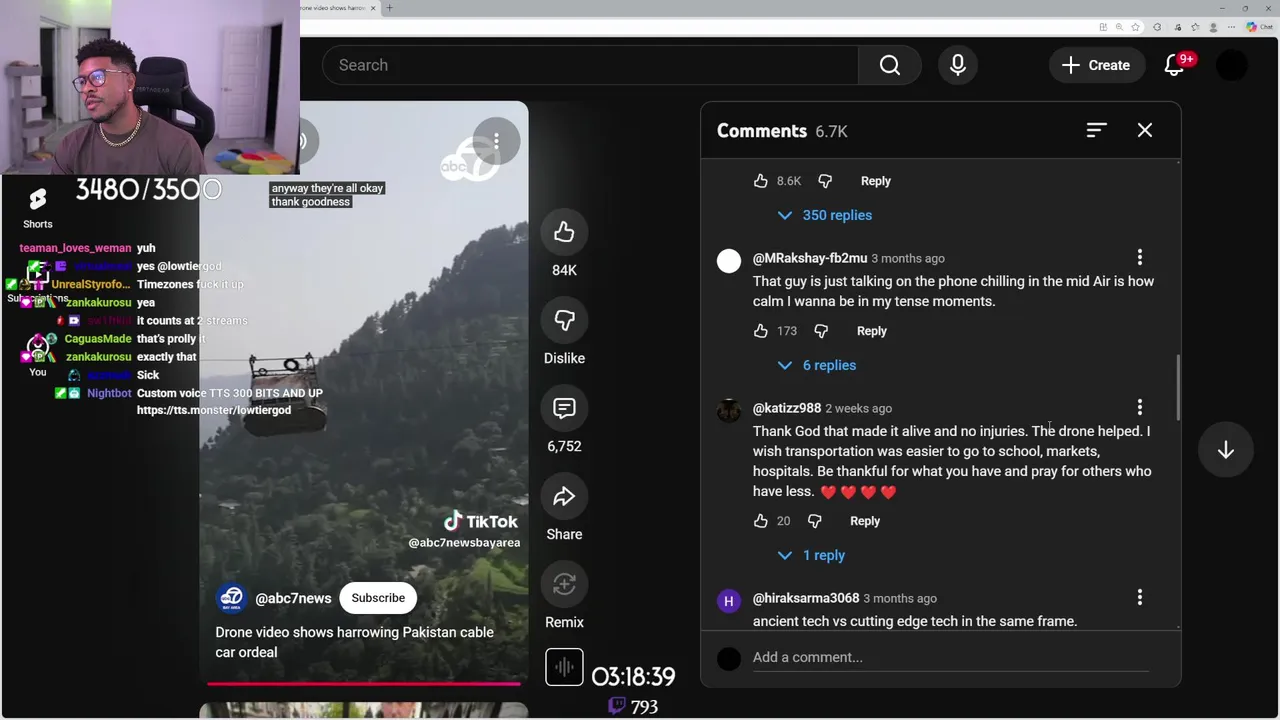Click katizz988's profile avatar
The width and height of the screenshot is (1280, 720).
coord(729,411)
